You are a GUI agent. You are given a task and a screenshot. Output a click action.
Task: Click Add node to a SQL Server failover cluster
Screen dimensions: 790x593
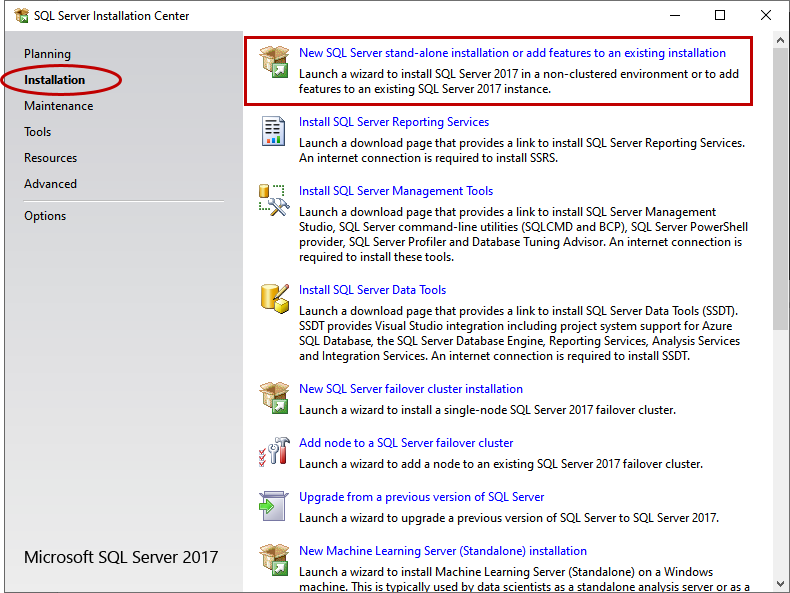pos(406,443)
